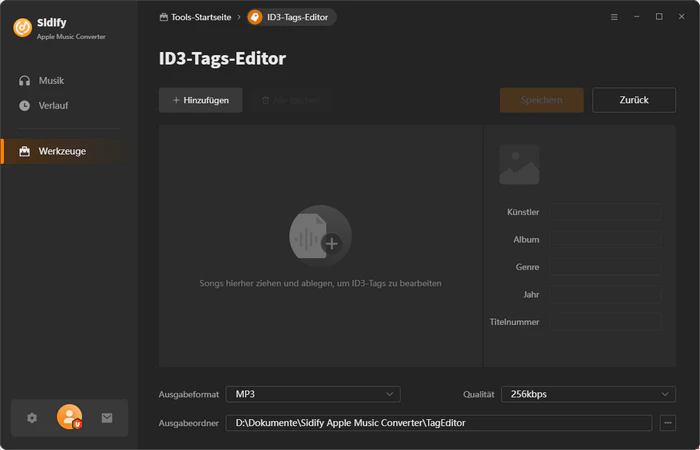Click the Sidify logo icon
The image size is (700, 450).
pyautogui.click(x=22, y=28)
